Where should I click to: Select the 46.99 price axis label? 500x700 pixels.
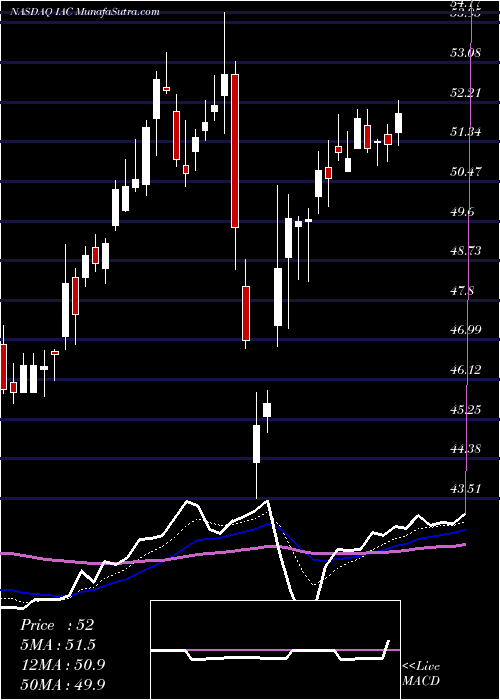point(466,330)
